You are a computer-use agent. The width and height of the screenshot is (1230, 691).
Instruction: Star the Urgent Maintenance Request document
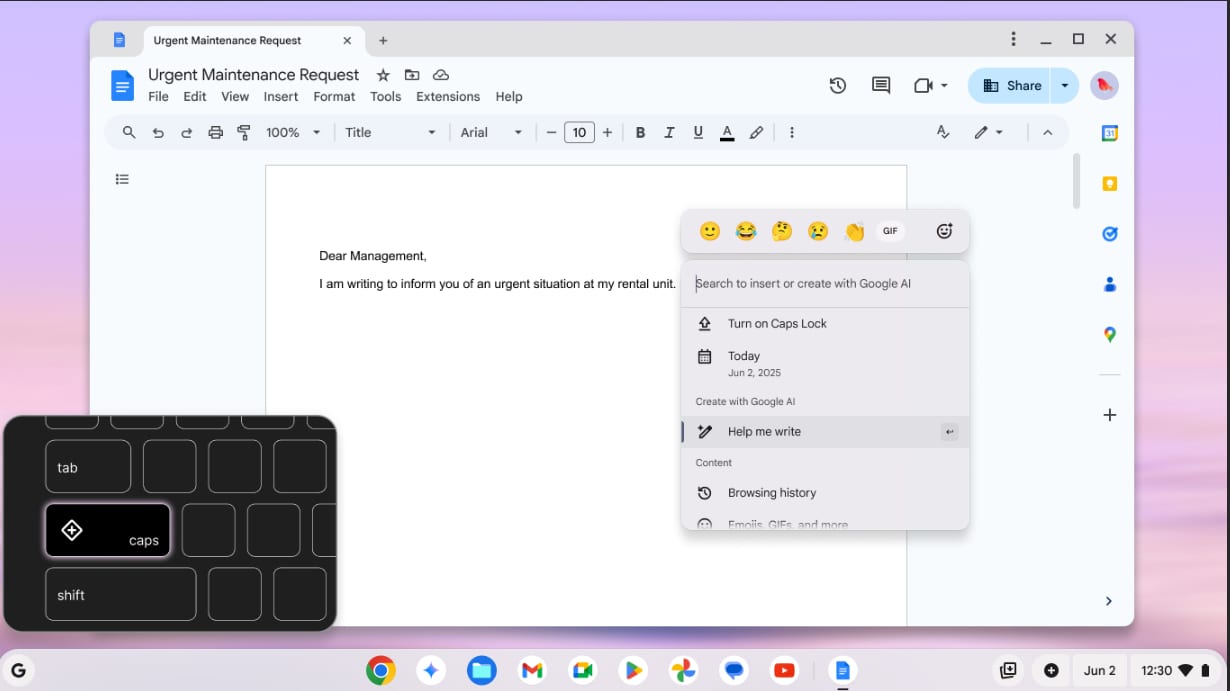coord(382,75)
